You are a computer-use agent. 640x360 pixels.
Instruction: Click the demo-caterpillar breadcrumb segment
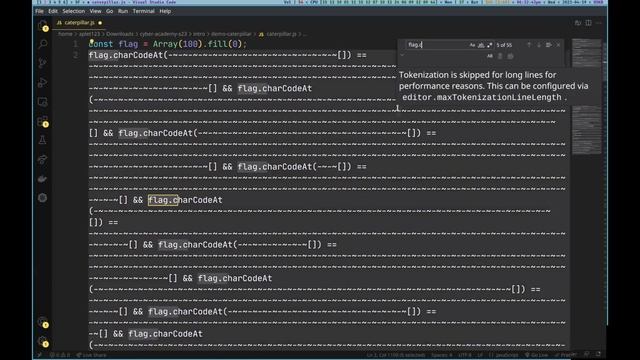231,34
